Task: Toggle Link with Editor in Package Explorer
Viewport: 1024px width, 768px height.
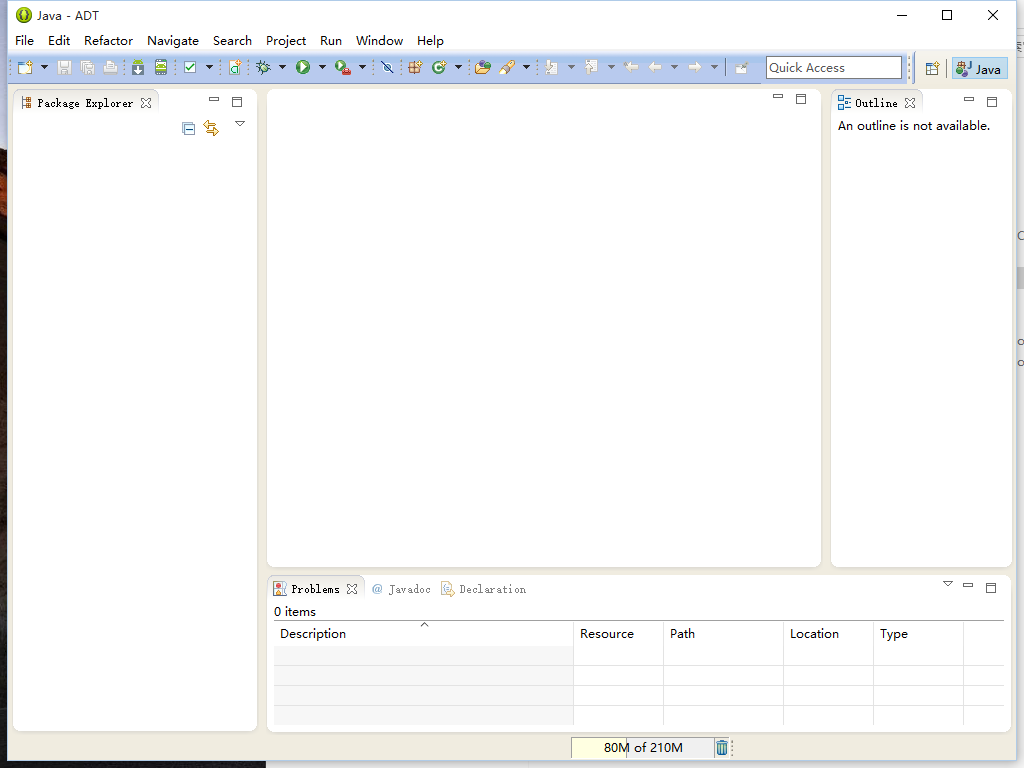Action: coord(211,128)
